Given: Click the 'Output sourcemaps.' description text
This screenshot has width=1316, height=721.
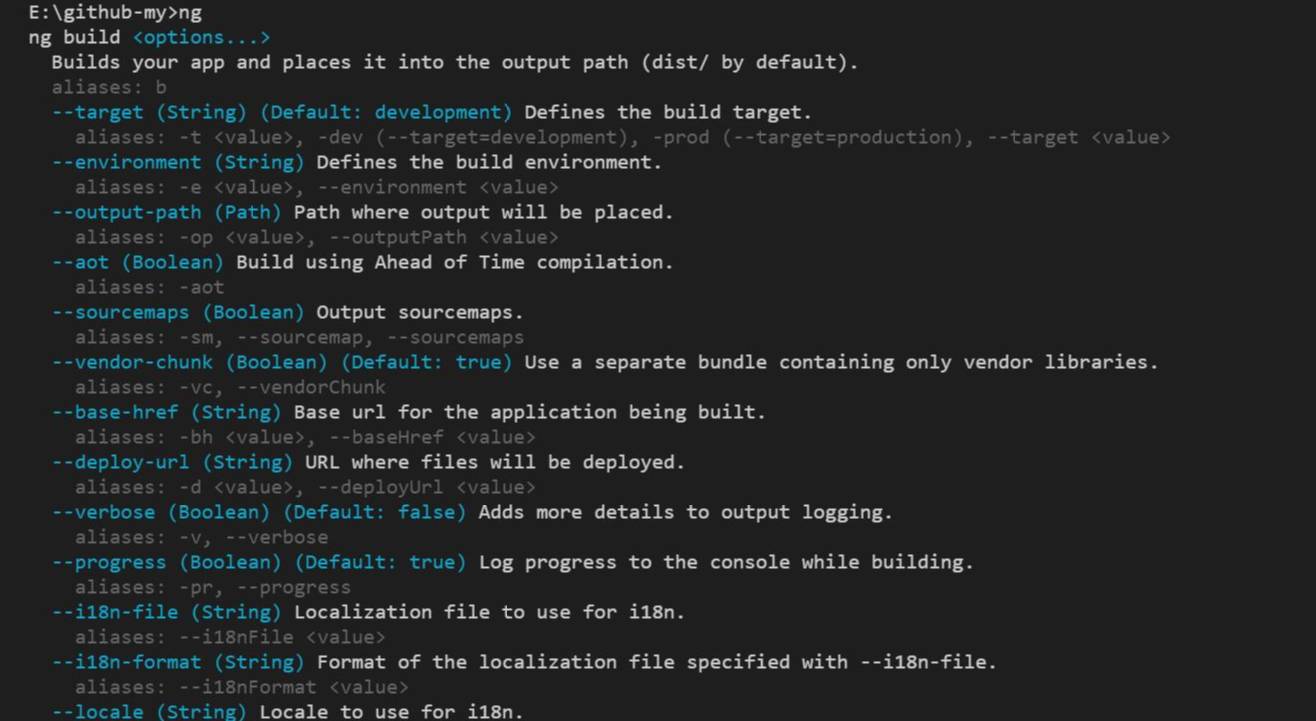Looking at the screenshot, I should 420,312.
